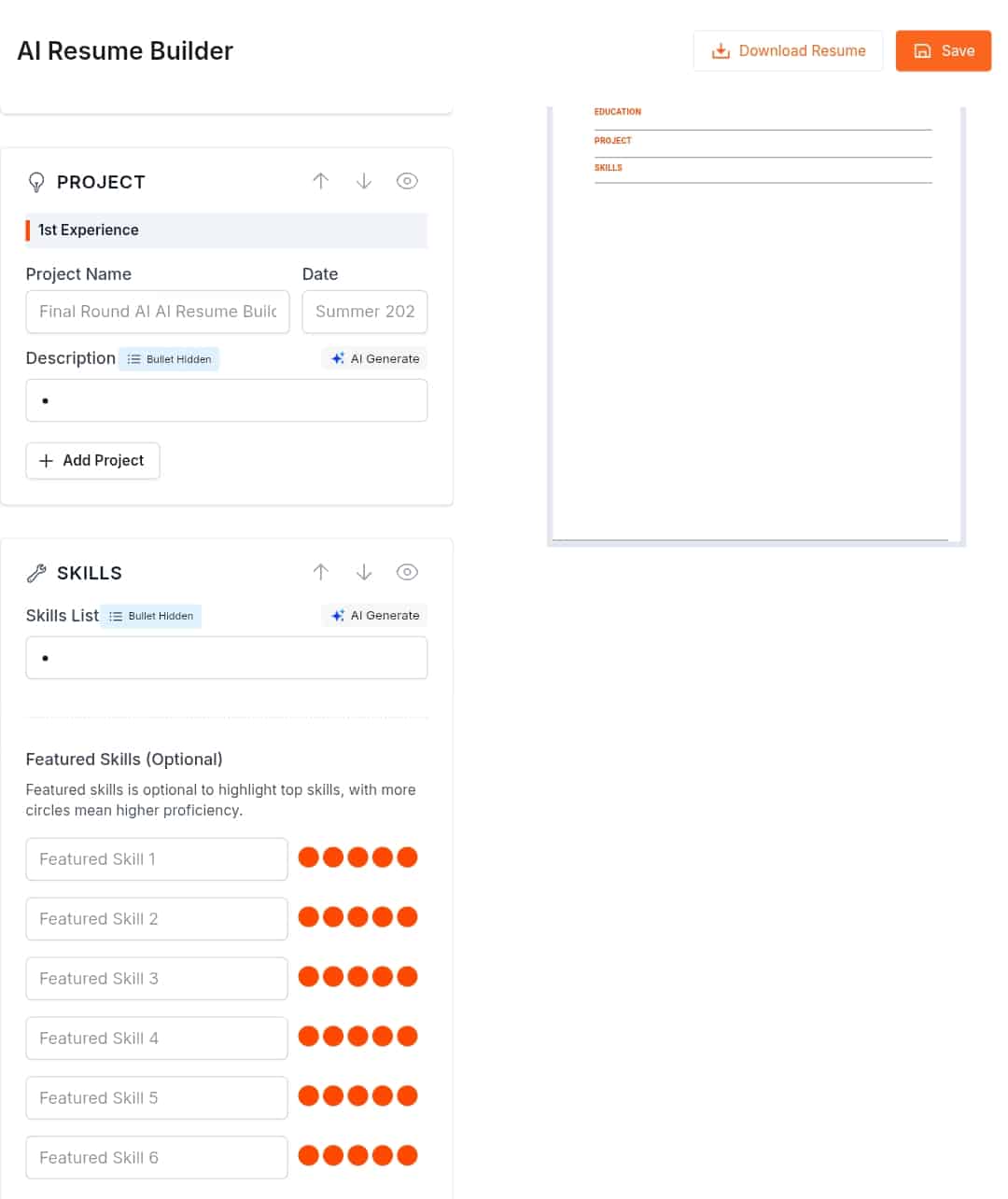Select the 1st Experience entry header
The width and height of the screenshot is (1008, 1199).
[x=227, y=230]
